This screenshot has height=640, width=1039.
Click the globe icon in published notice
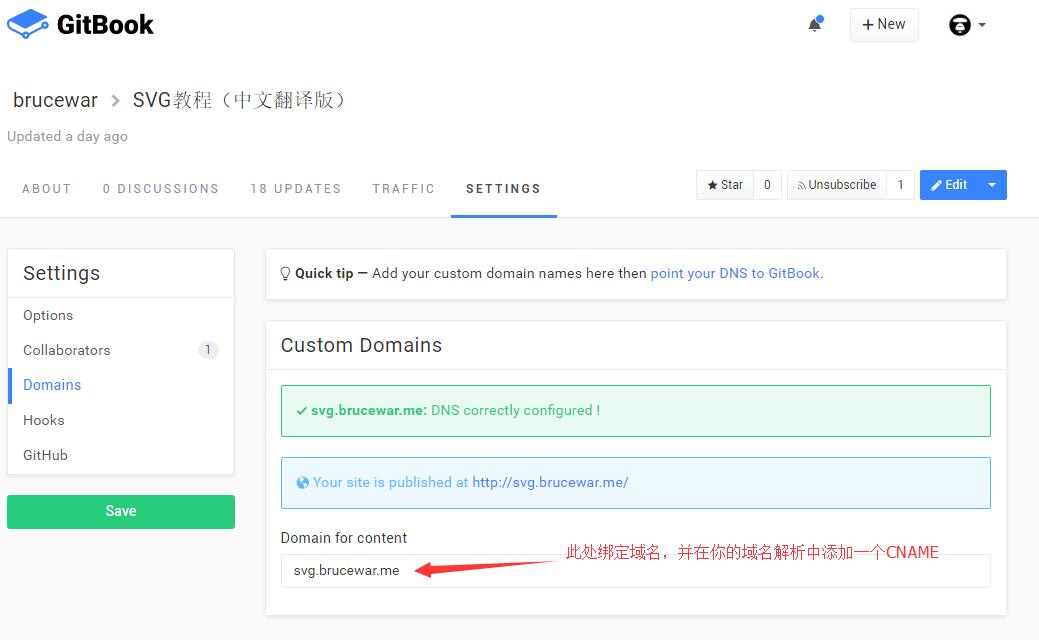302,483
